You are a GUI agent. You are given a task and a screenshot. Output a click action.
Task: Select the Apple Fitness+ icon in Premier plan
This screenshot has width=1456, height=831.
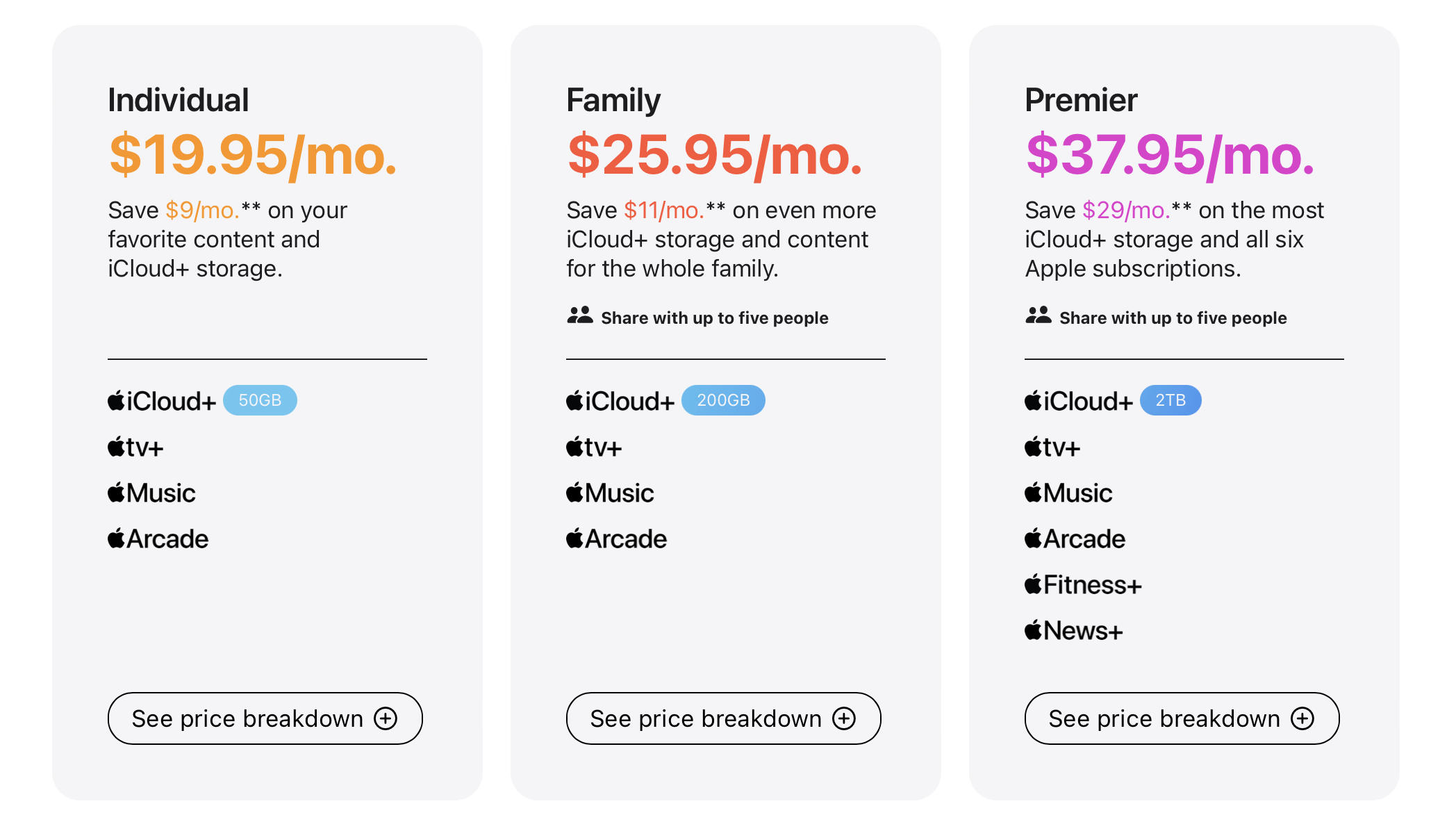(1032, 585)
